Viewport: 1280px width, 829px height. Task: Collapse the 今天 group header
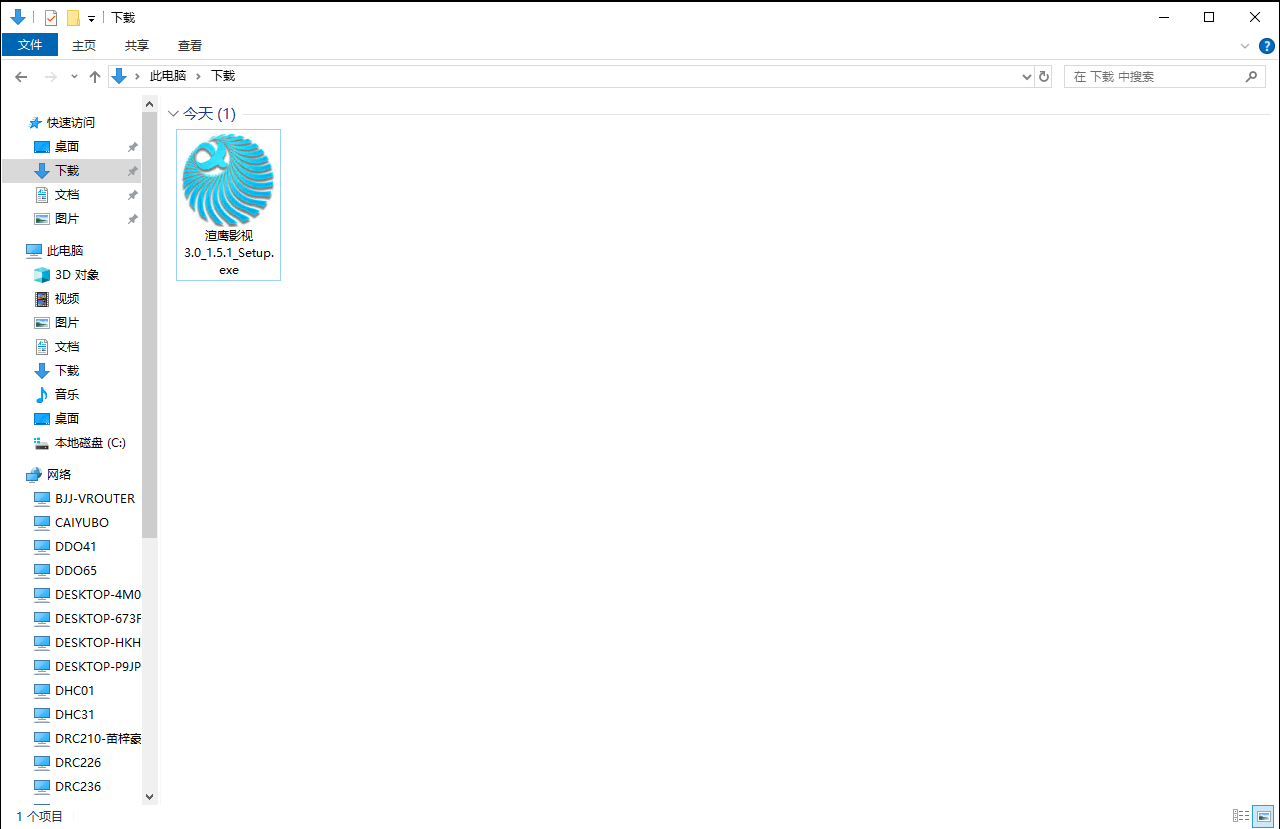(174, 114)
